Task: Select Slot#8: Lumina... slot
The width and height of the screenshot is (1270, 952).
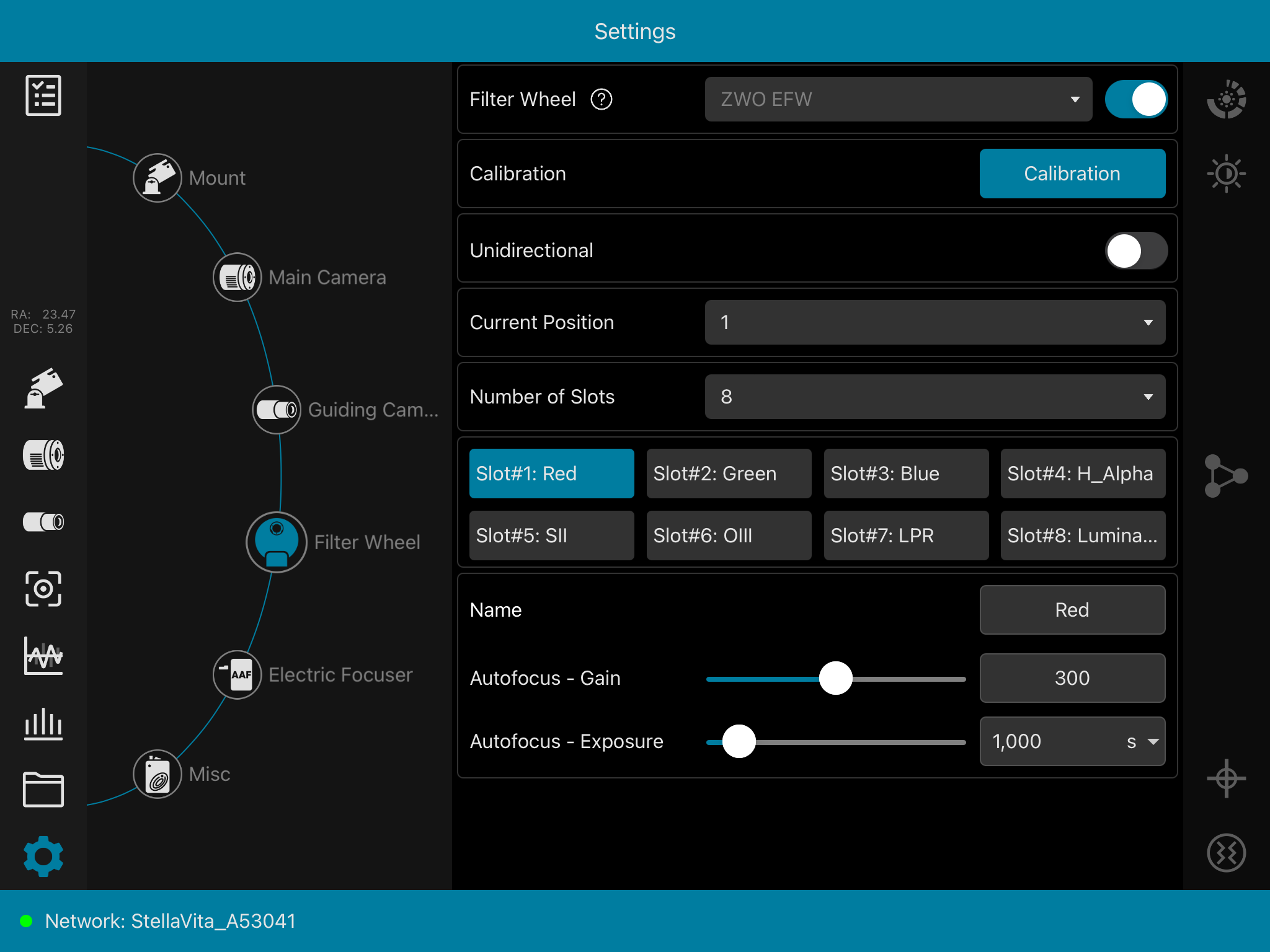Action: (1083, 535)
